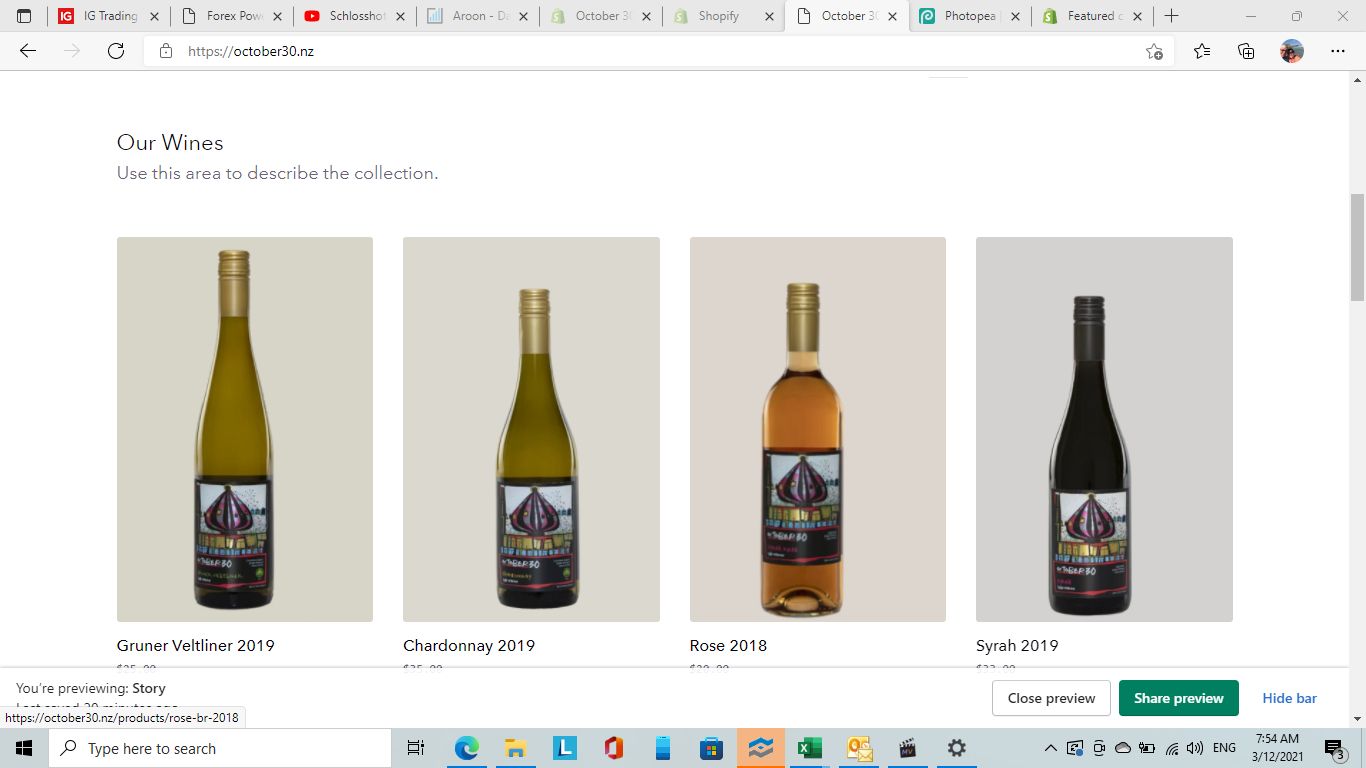This screenshot has width=1366, height=768.
Task: Open Microsoft Office from the taskbar
Action: pyautogui.click(x=613, y=748)
